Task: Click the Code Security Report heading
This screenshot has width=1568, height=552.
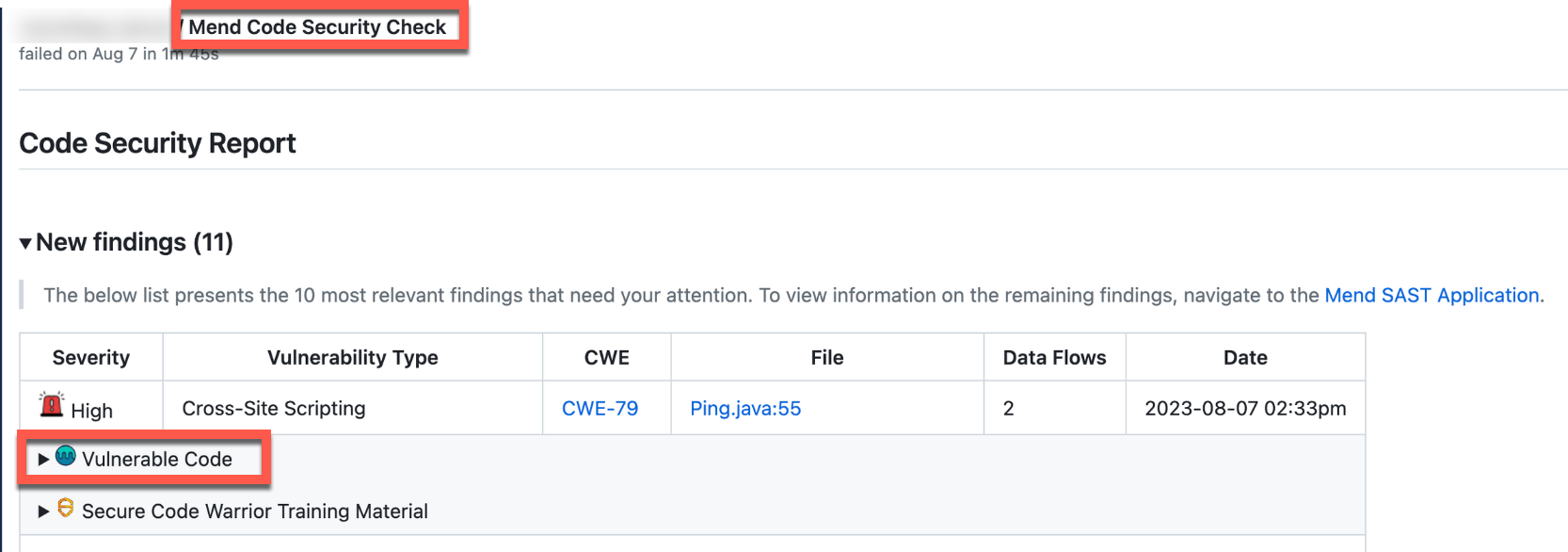Action: click(x=157, y=143)
